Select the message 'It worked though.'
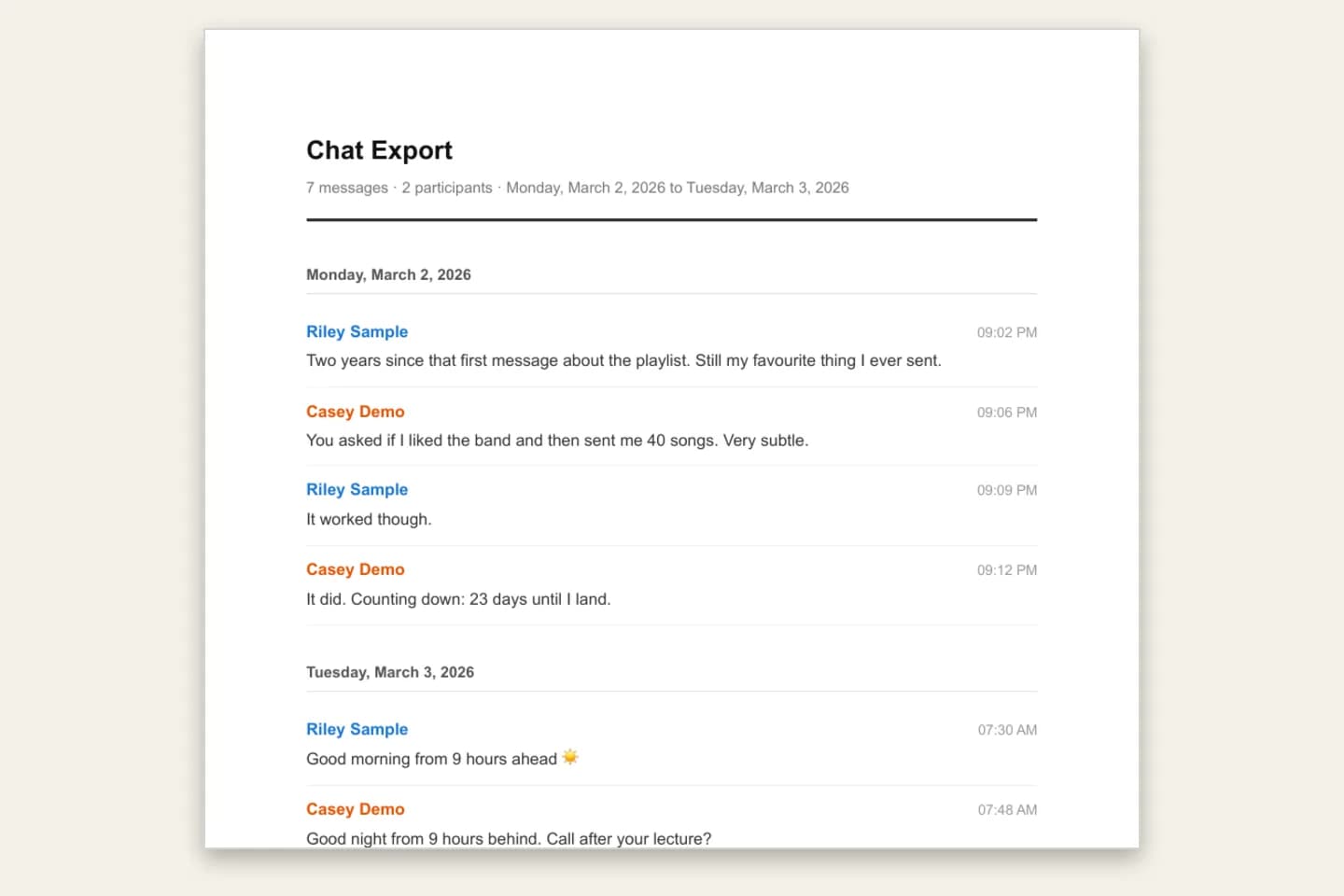Screen dimensions: 1344x896 pyautogui.click(x=369, y=519)
